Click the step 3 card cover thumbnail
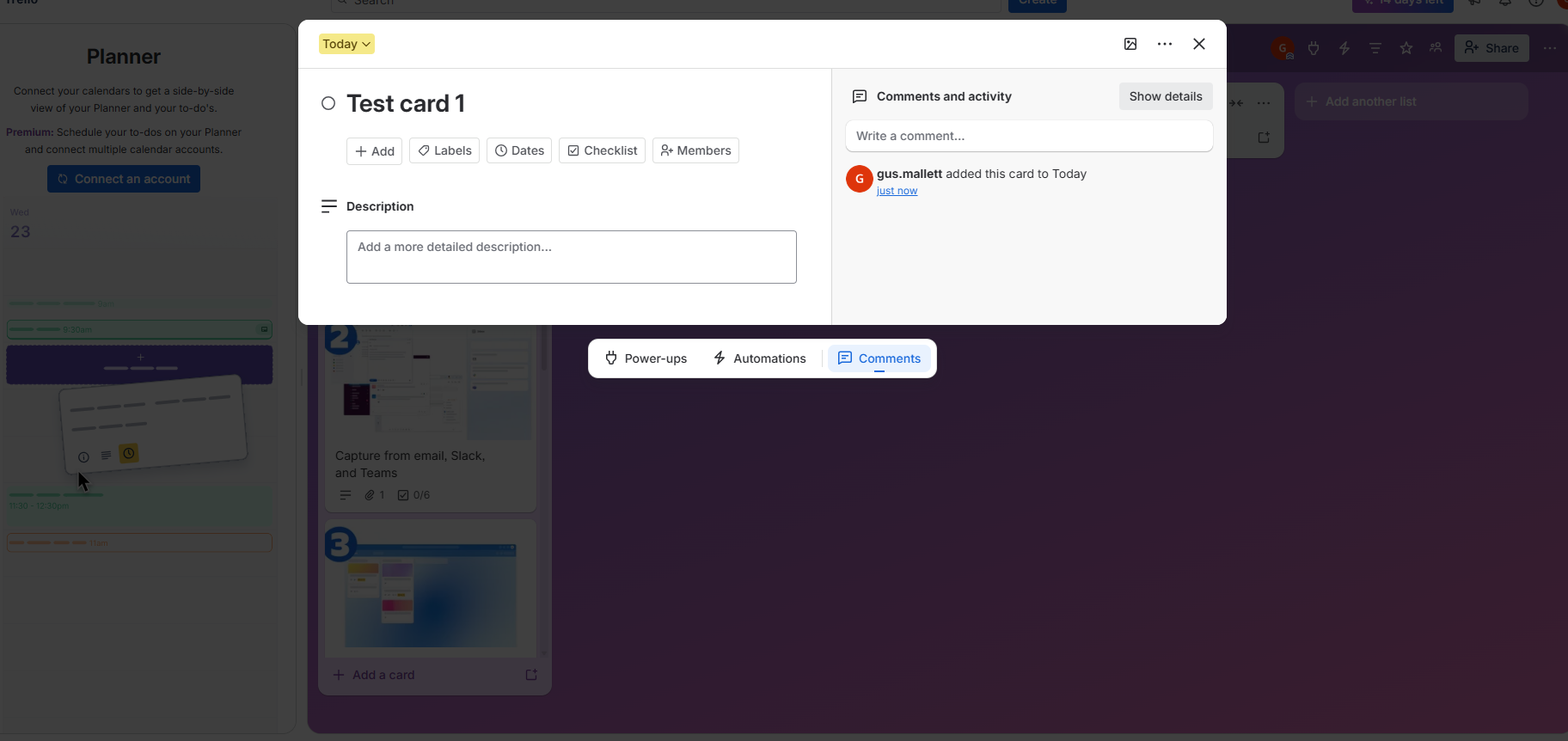1568x741 pixels. [x=430, y=590]
